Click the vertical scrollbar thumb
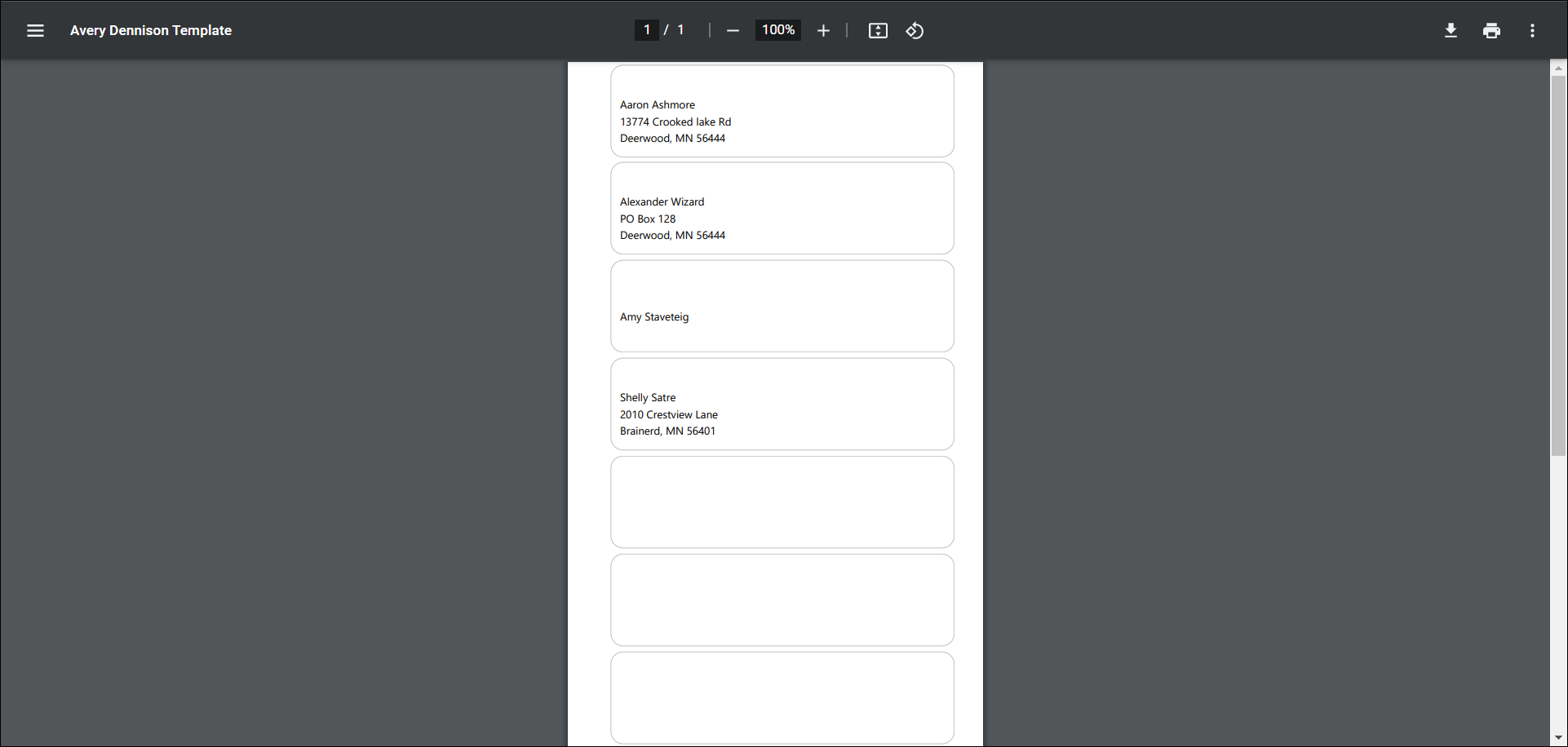Image resolution: width=1568 pixels, height=747 pixels. (1558, 261)
